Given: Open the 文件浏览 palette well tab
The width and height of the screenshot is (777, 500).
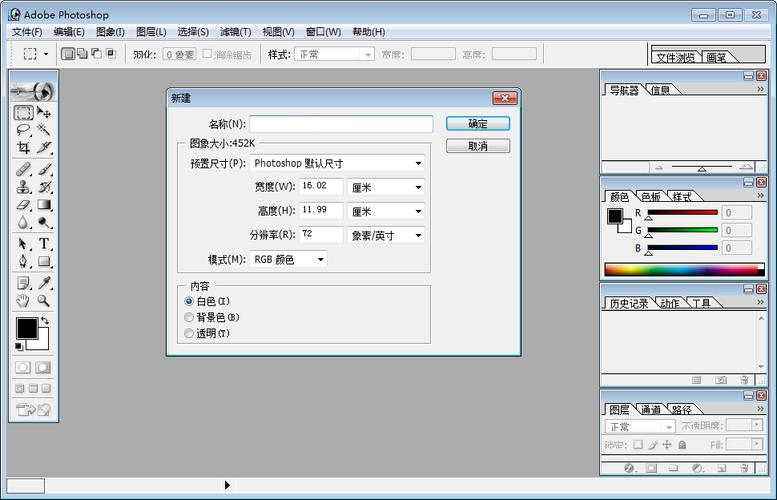Looking at the screenshot, I should coord(675,57).
